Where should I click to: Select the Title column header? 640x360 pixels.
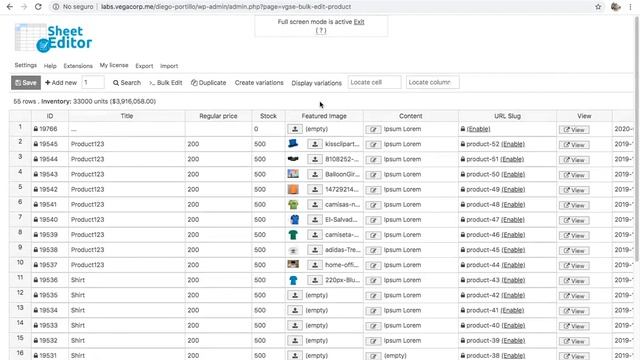(x=127, y=116)
